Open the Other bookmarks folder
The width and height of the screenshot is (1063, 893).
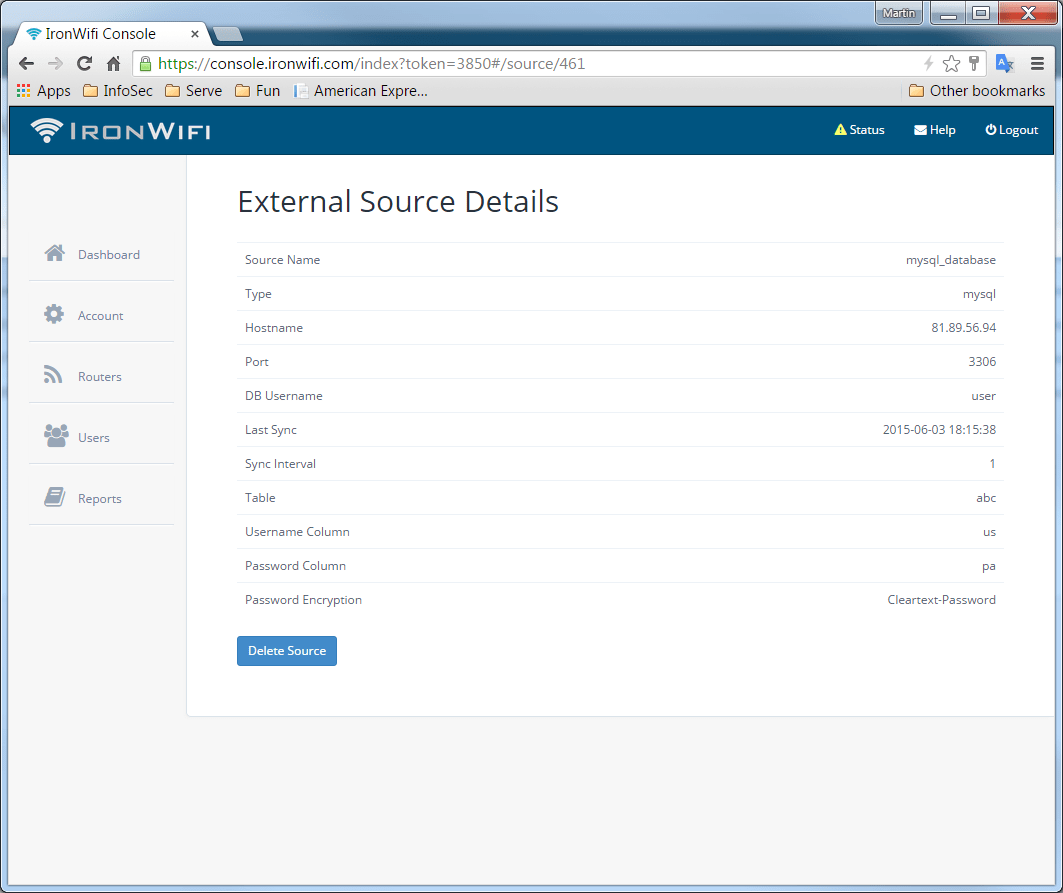[977, 91]
